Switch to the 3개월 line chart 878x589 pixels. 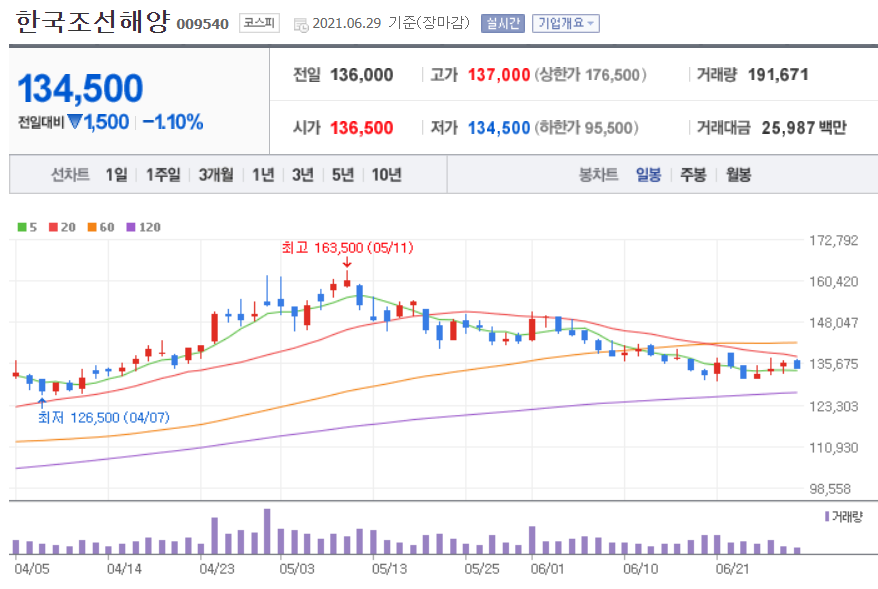click(216, 175)
